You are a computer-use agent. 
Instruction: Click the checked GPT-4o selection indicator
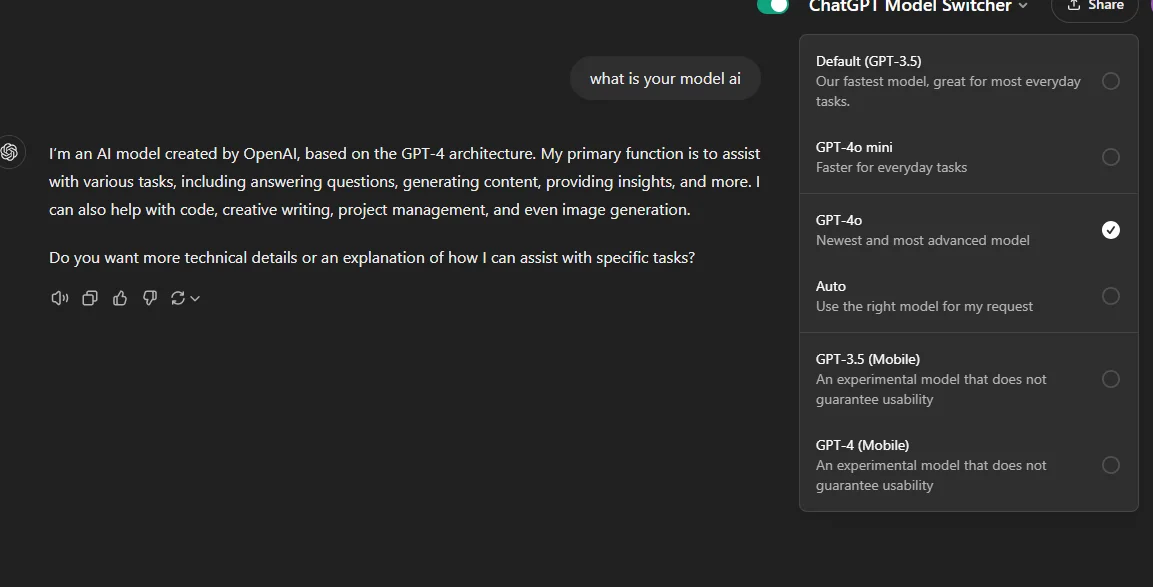(x=1110, y=230)
